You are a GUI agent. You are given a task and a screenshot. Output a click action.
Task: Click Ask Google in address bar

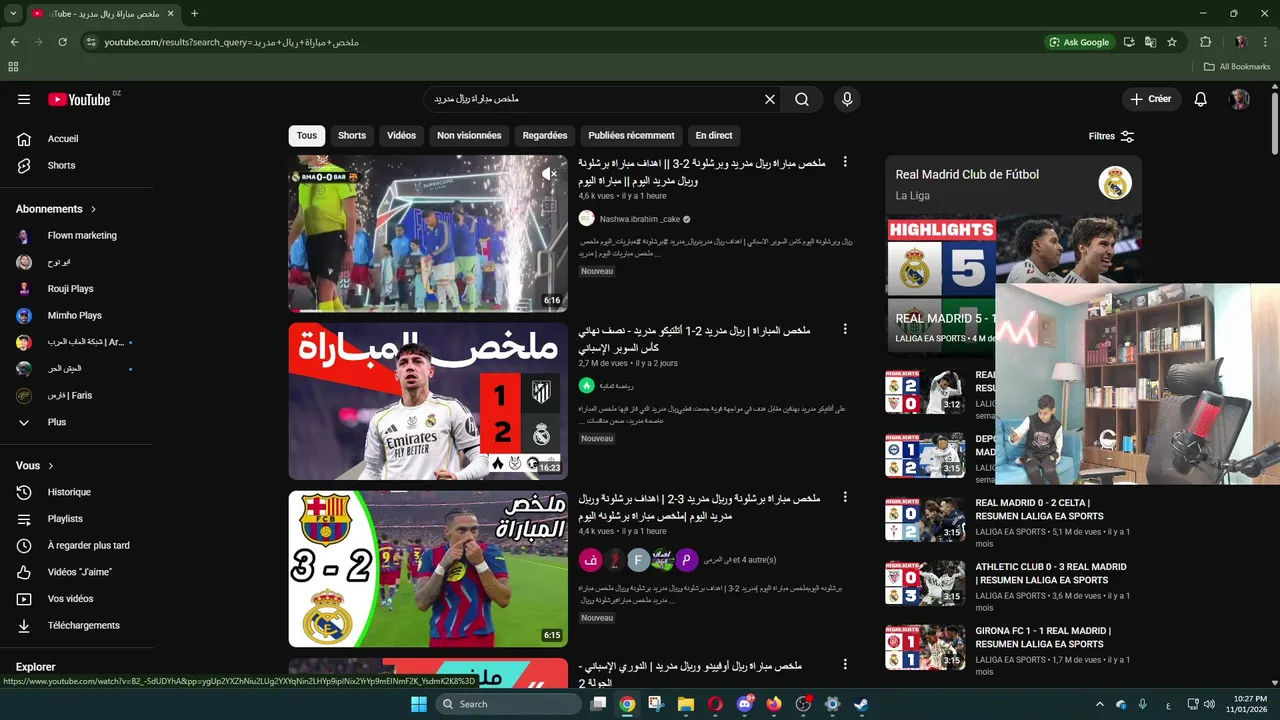[x=1078, y=42]
